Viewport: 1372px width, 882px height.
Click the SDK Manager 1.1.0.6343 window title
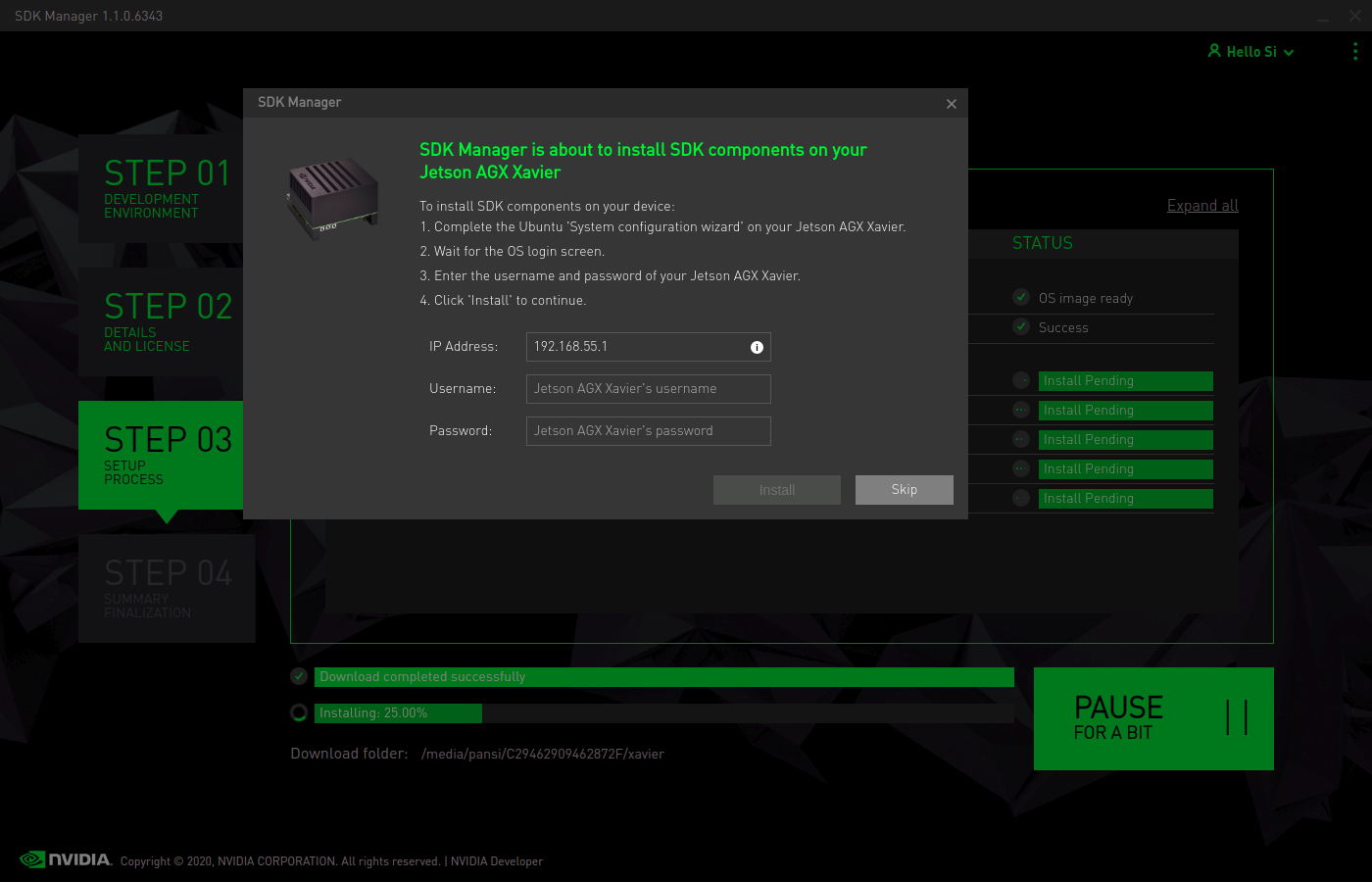[88, 16]
